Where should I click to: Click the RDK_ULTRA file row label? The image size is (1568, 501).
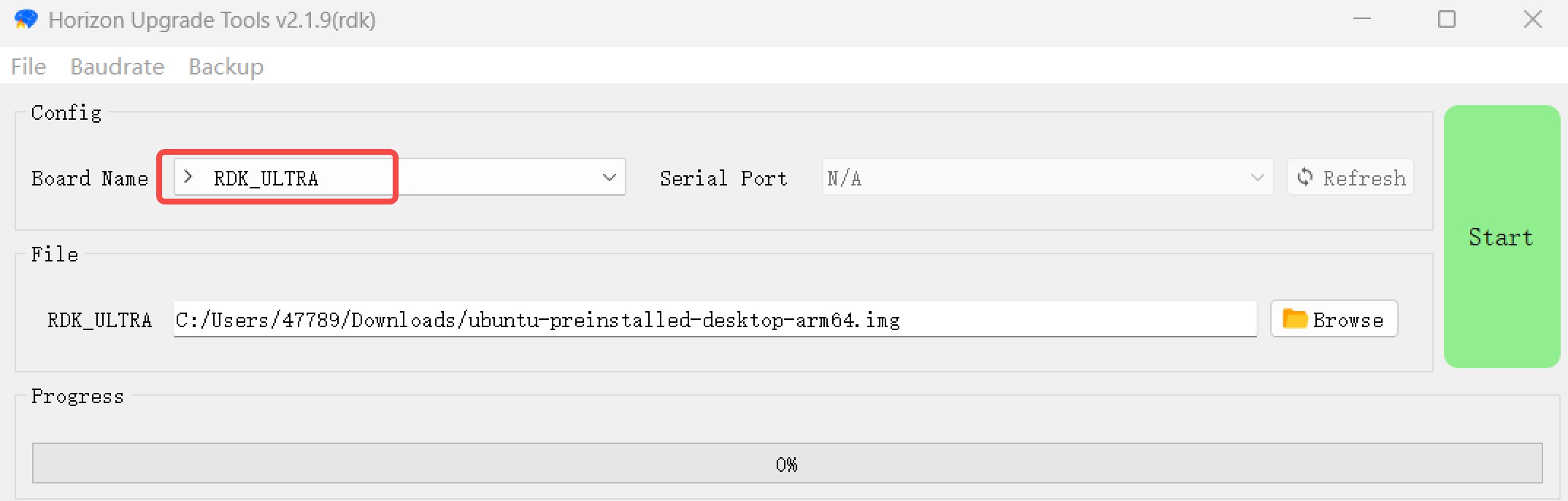[99, 320]
